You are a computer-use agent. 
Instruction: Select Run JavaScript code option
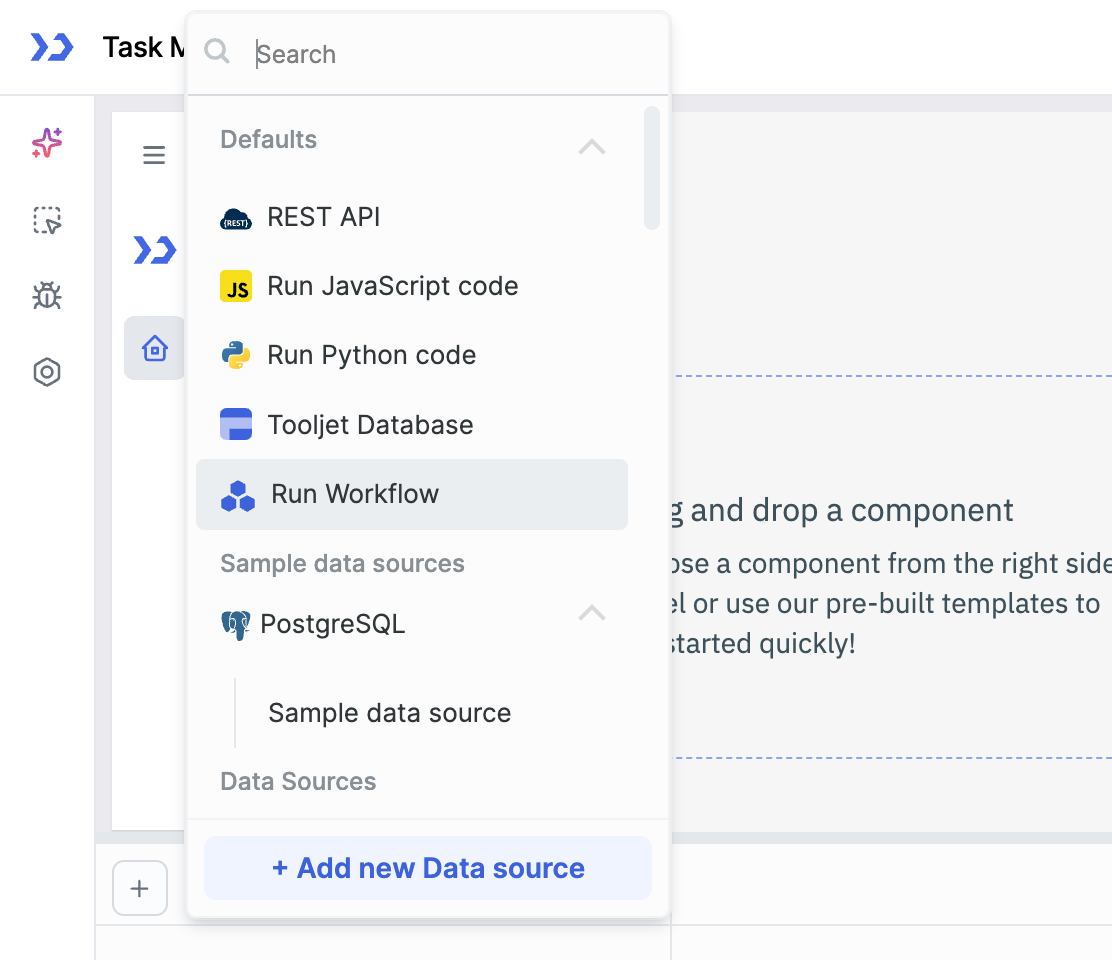pos(392,287)
